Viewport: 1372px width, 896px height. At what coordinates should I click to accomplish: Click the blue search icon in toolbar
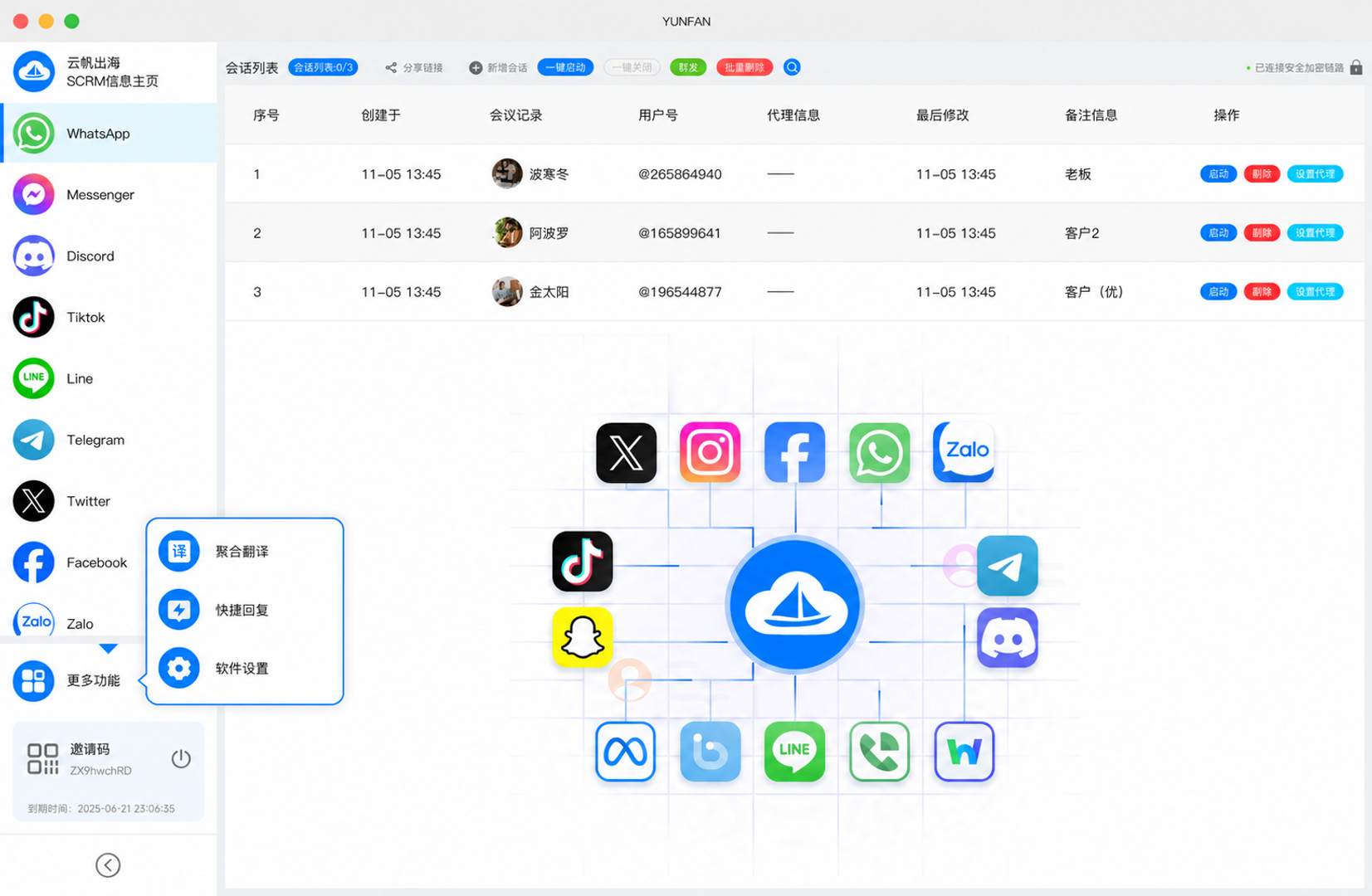[x=792, y=67]
